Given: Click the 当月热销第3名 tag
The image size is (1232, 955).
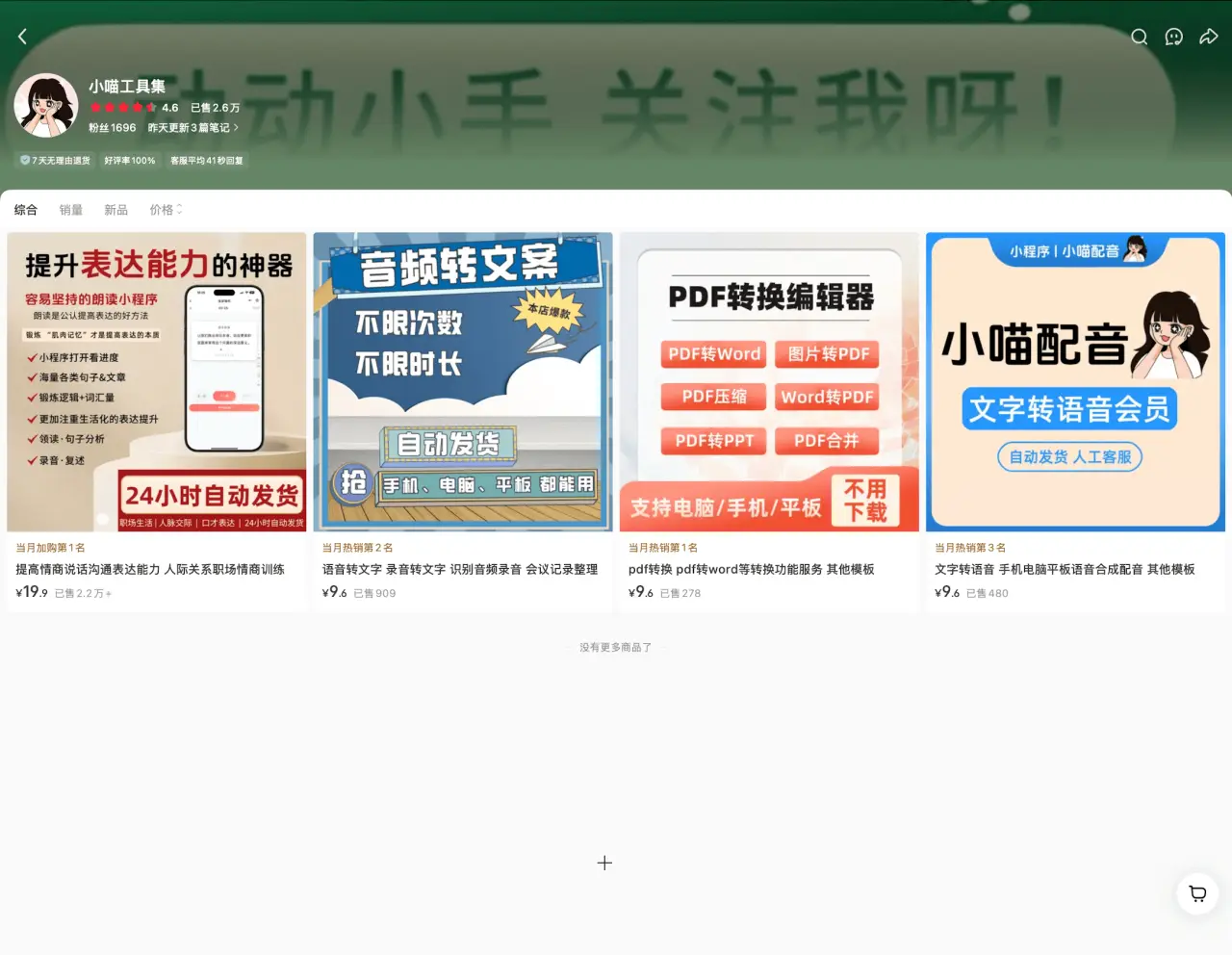Looking at the screenshot, I should 970,548.
